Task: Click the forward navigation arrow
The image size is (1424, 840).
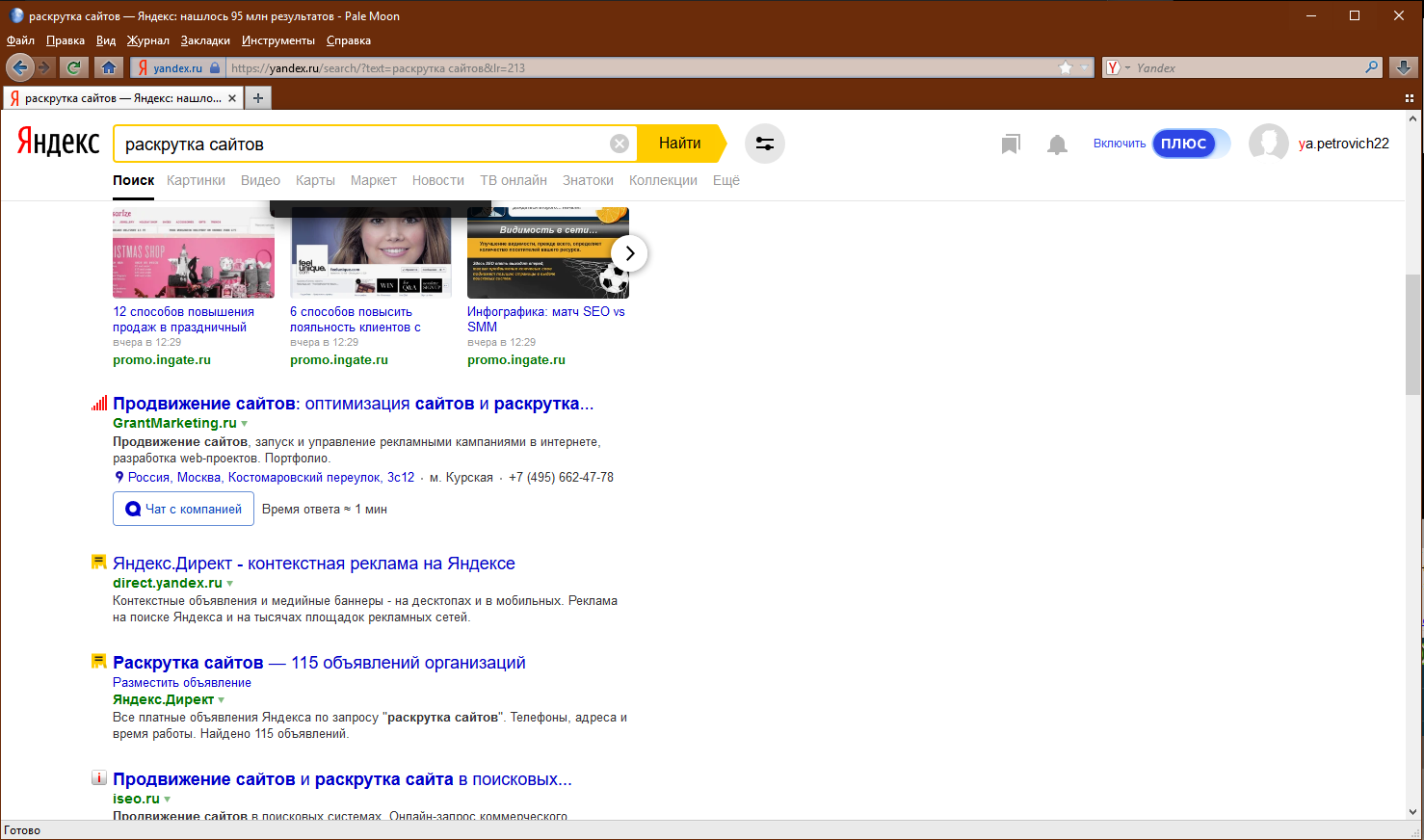Action: coord(43,67)
